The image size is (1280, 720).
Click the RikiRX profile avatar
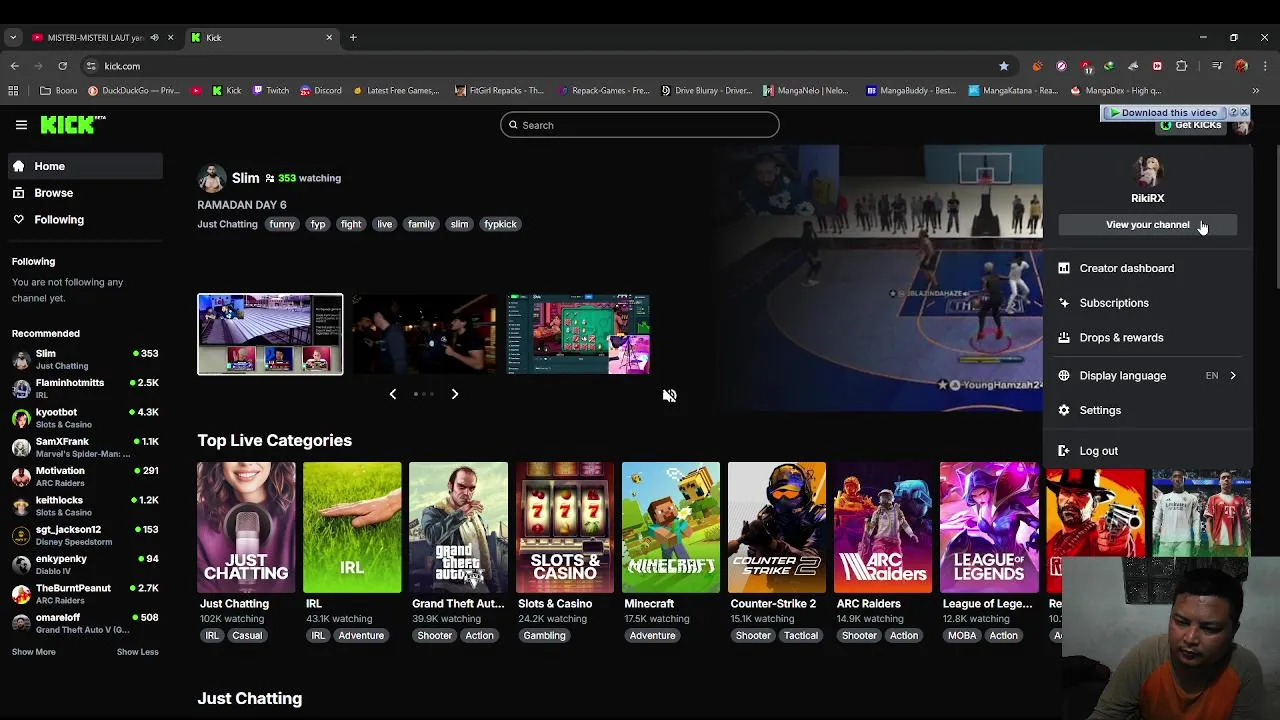(1147, 169)
